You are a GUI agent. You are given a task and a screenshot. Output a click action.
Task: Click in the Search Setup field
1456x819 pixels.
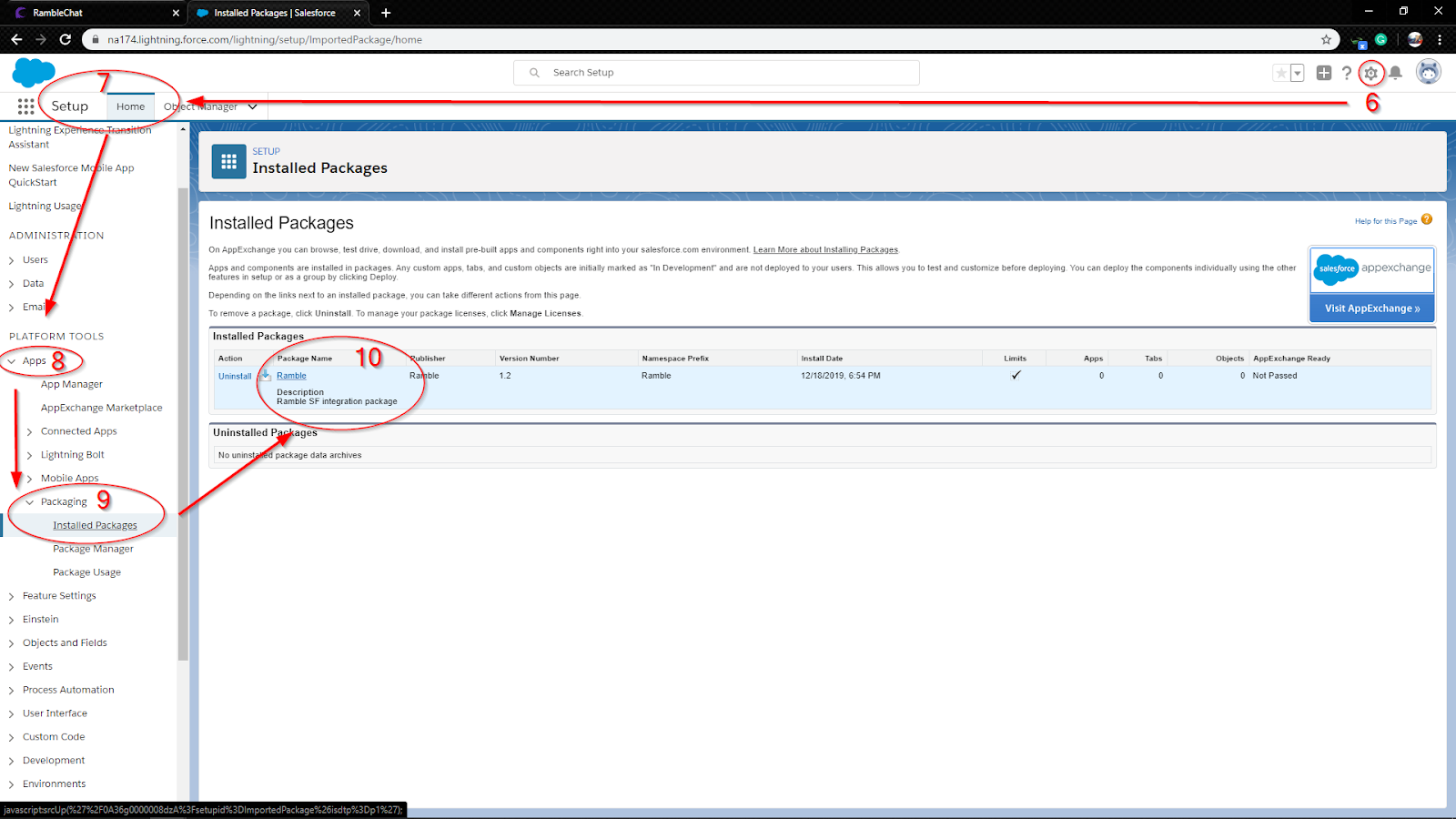tap(716, 73)
